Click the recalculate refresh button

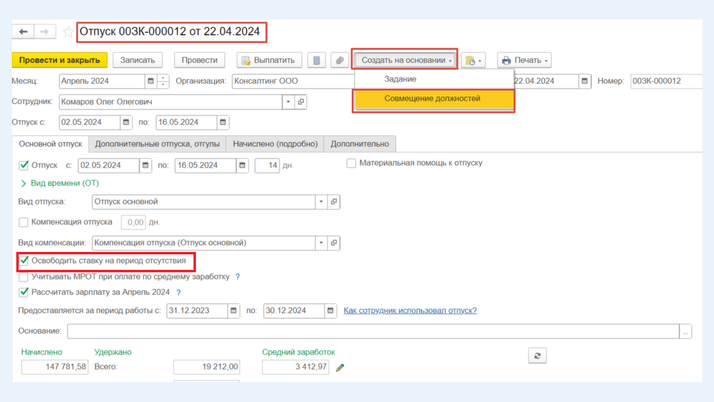pyautogui.click(x=537, y=355)
